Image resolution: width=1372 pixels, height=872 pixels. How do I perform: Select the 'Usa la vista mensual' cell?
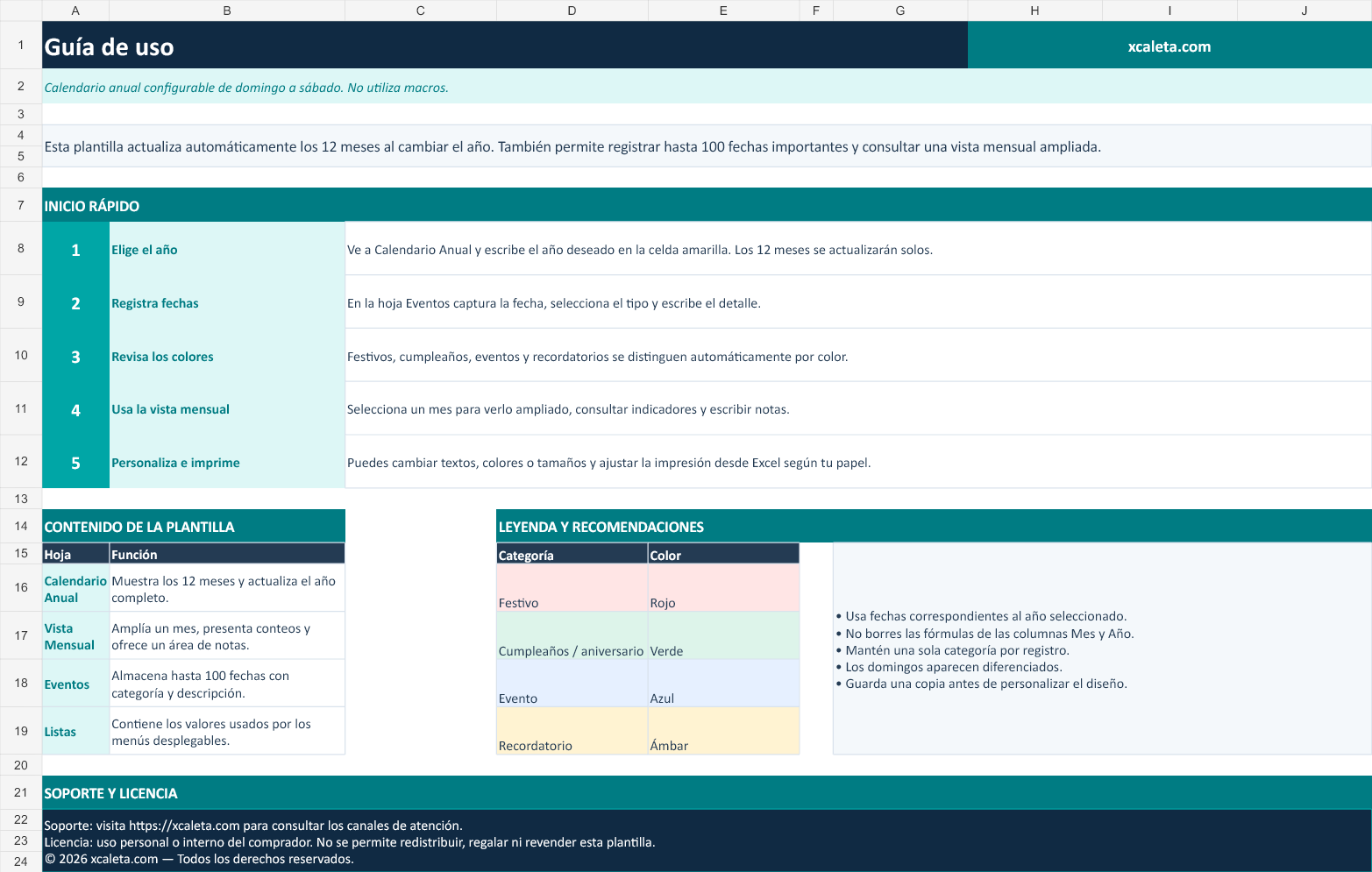click(x=227, y=409)
